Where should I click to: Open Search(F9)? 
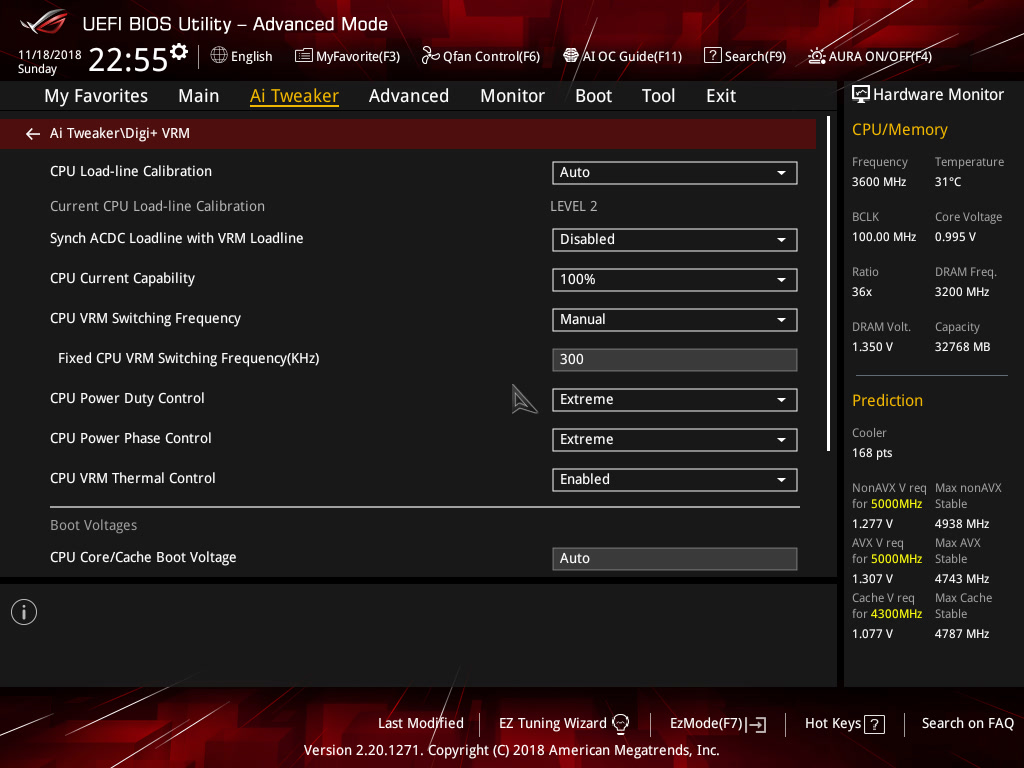tap(755, 57)
